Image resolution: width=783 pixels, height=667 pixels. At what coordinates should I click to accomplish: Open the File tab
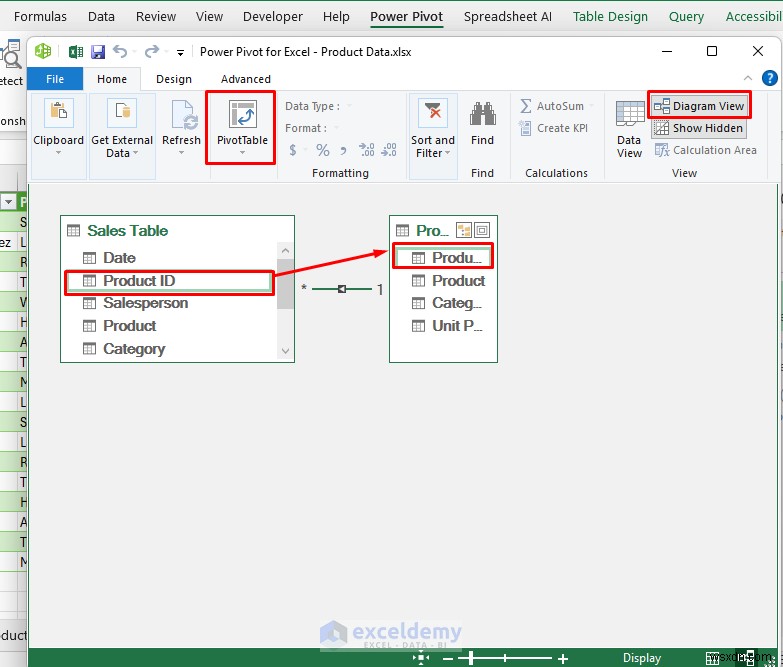pos(55,79)
